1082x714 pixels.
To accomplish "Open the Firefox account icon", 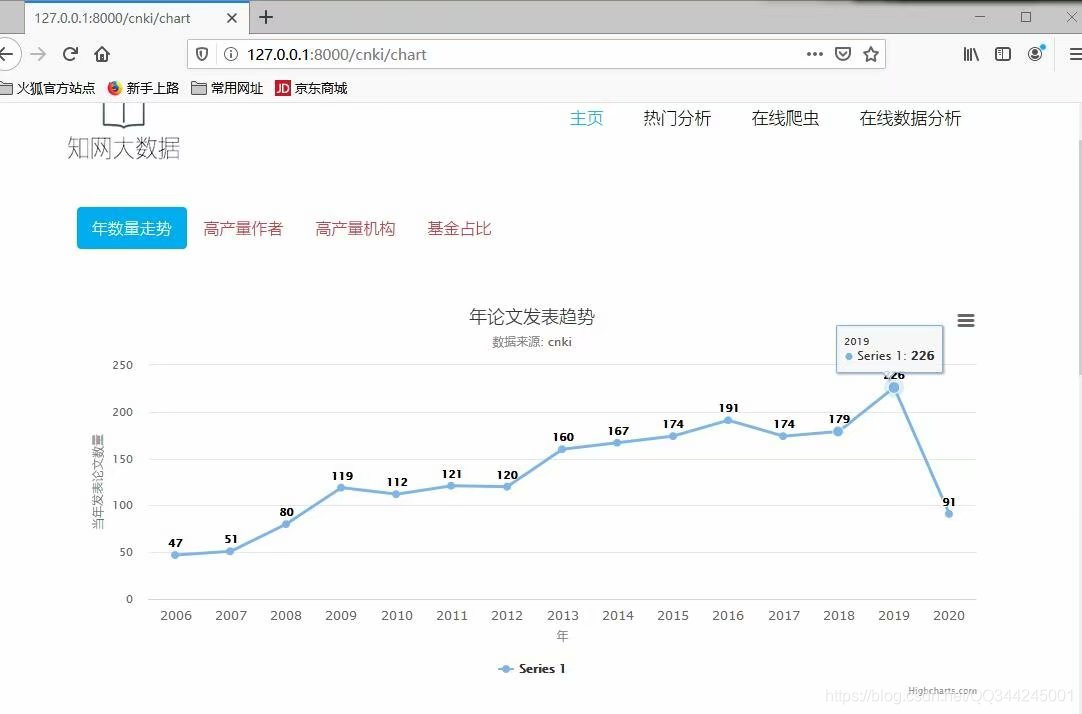I will [1036, 54].
